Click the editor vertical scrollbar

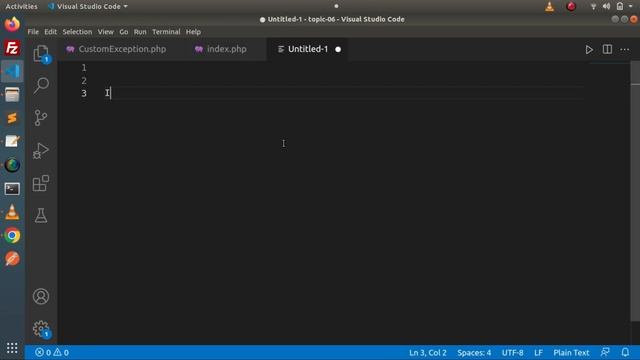coord(635,191)
